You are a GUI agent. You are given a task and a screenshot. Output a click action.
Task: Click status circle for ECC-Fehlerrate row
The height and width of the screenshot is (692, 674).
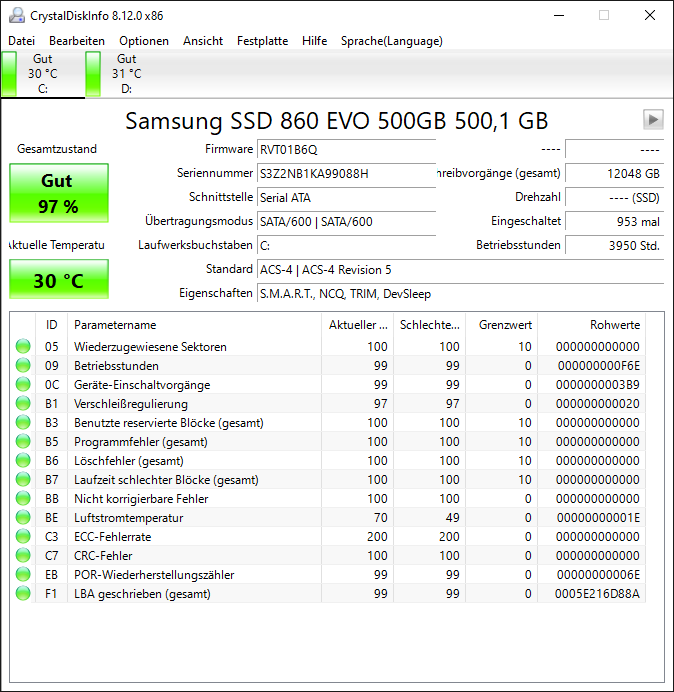[23, 536]
